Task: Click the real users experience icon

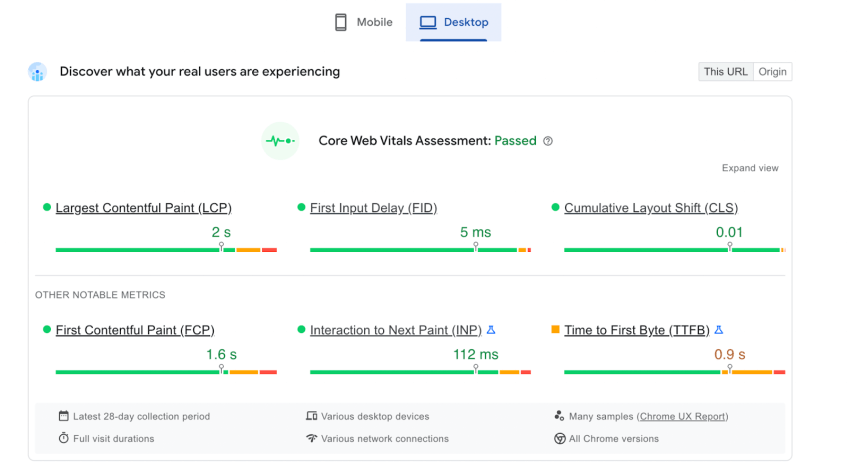Action: [38, 72]
